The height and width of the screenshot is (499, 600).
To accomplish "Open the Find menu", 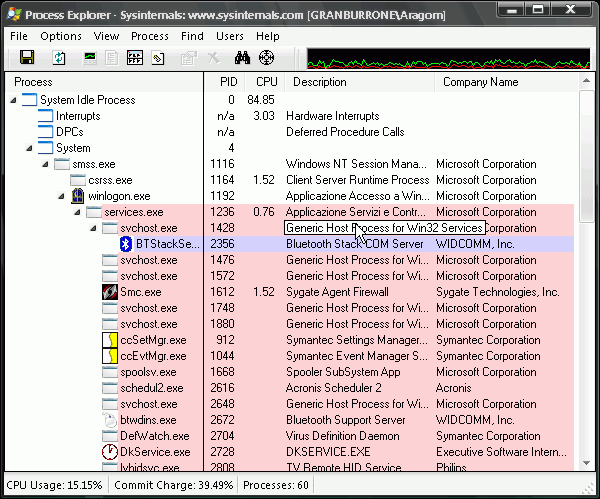I will coord(192,36).
